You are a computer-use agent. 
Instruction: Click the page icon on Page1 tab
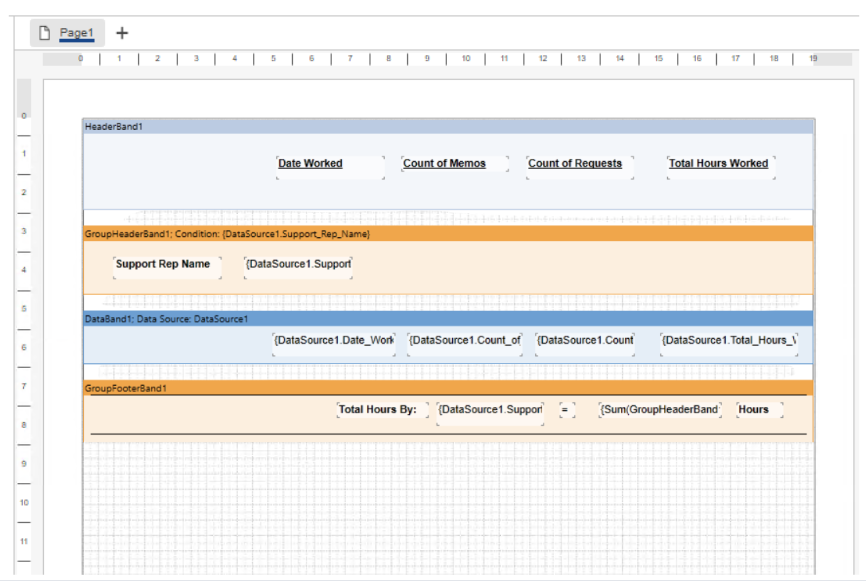pos(44,33)
